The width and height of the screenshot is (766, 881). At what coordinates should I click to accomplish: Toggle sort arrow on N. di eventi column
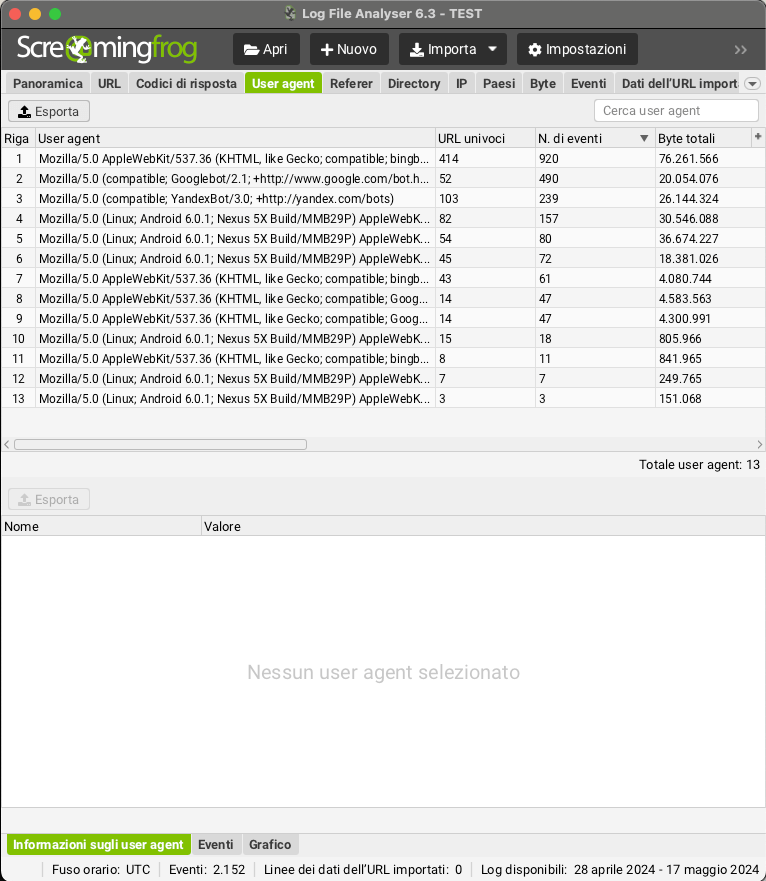coord(644,138)
